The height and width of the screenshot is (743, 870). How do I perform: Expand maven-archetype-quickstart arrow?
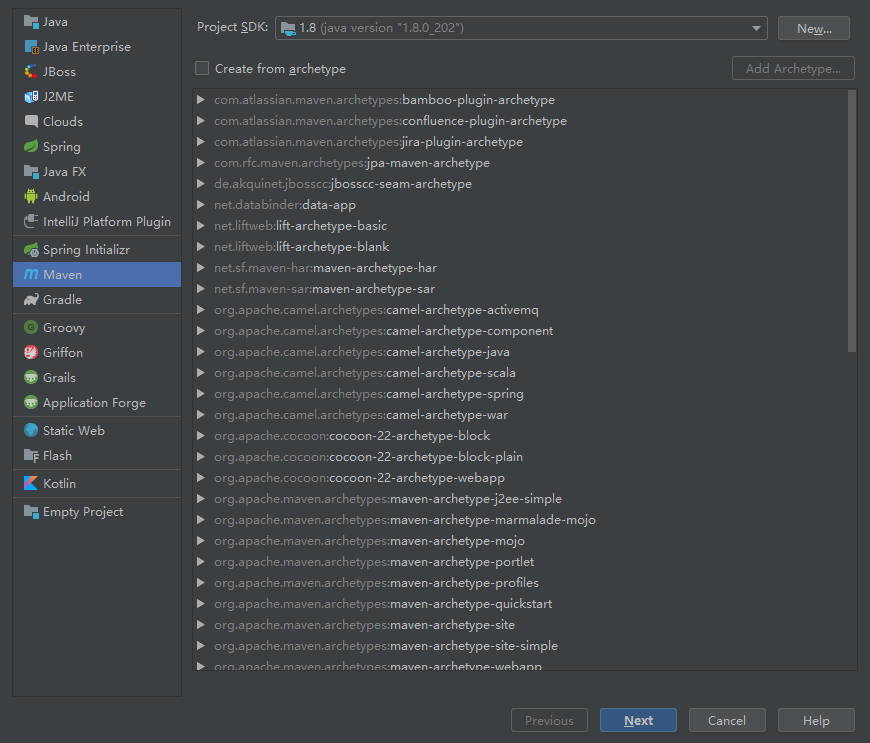(x=201, y=604)
